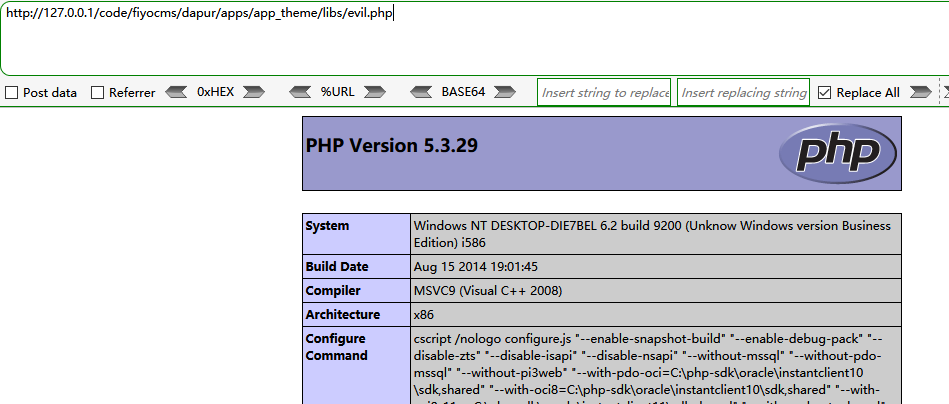This screenshot has width=949, height=404.
Task: Click the HackBar URL text area
Action: [x=474, y=39]
